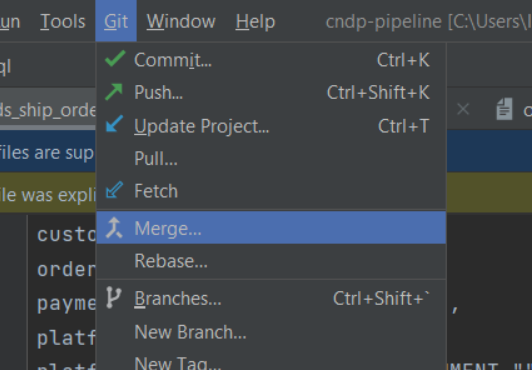
Task: Close the editor tab with X
Action: pos(463,109)
